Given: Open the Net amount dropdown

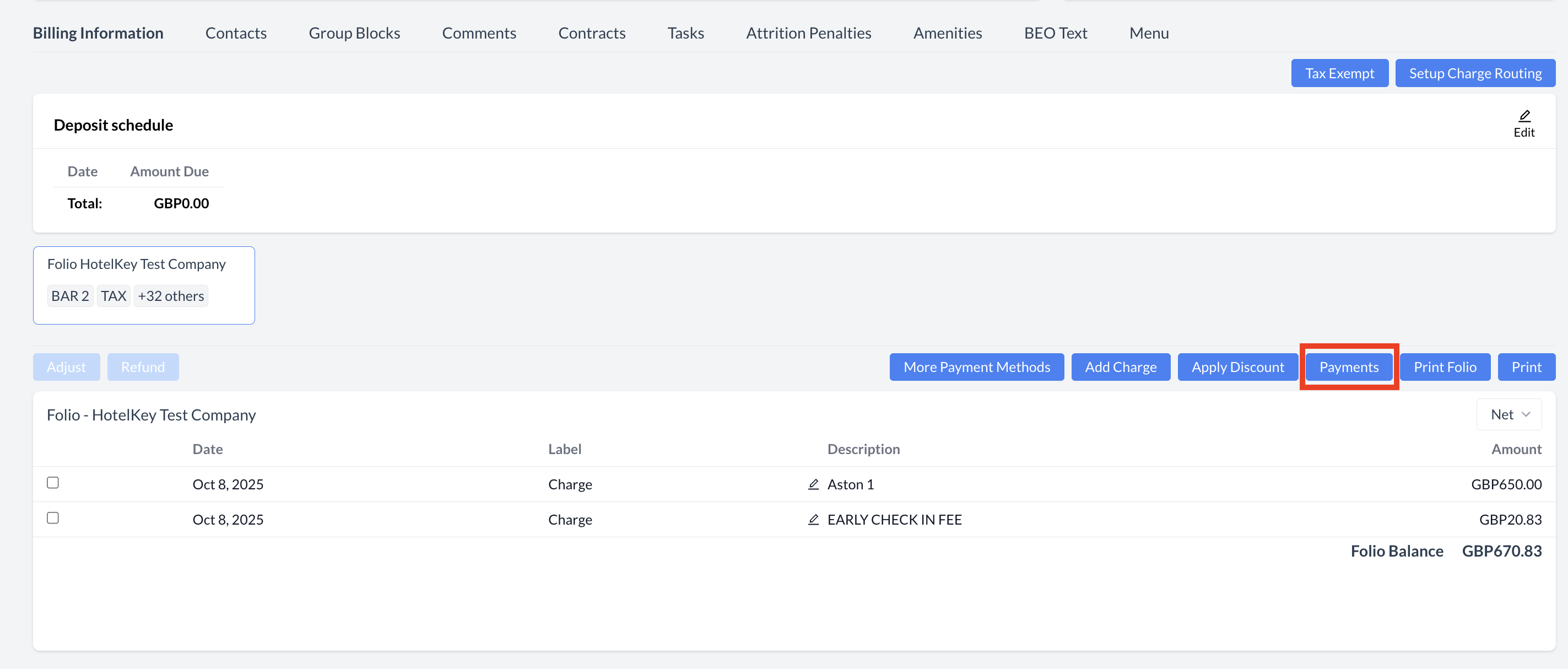Looking at the screenshot, I should pos(1509,414).
